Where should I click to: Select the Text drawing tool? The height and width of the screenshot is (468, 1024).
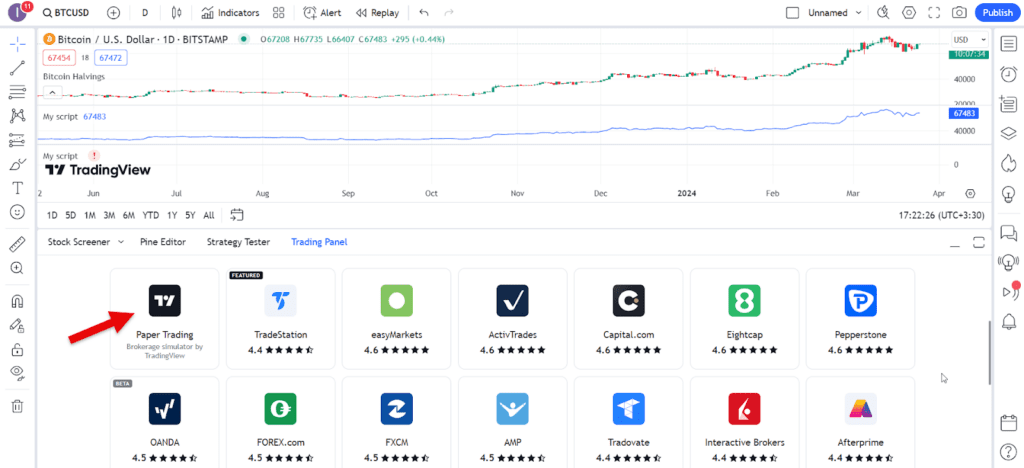17,188
